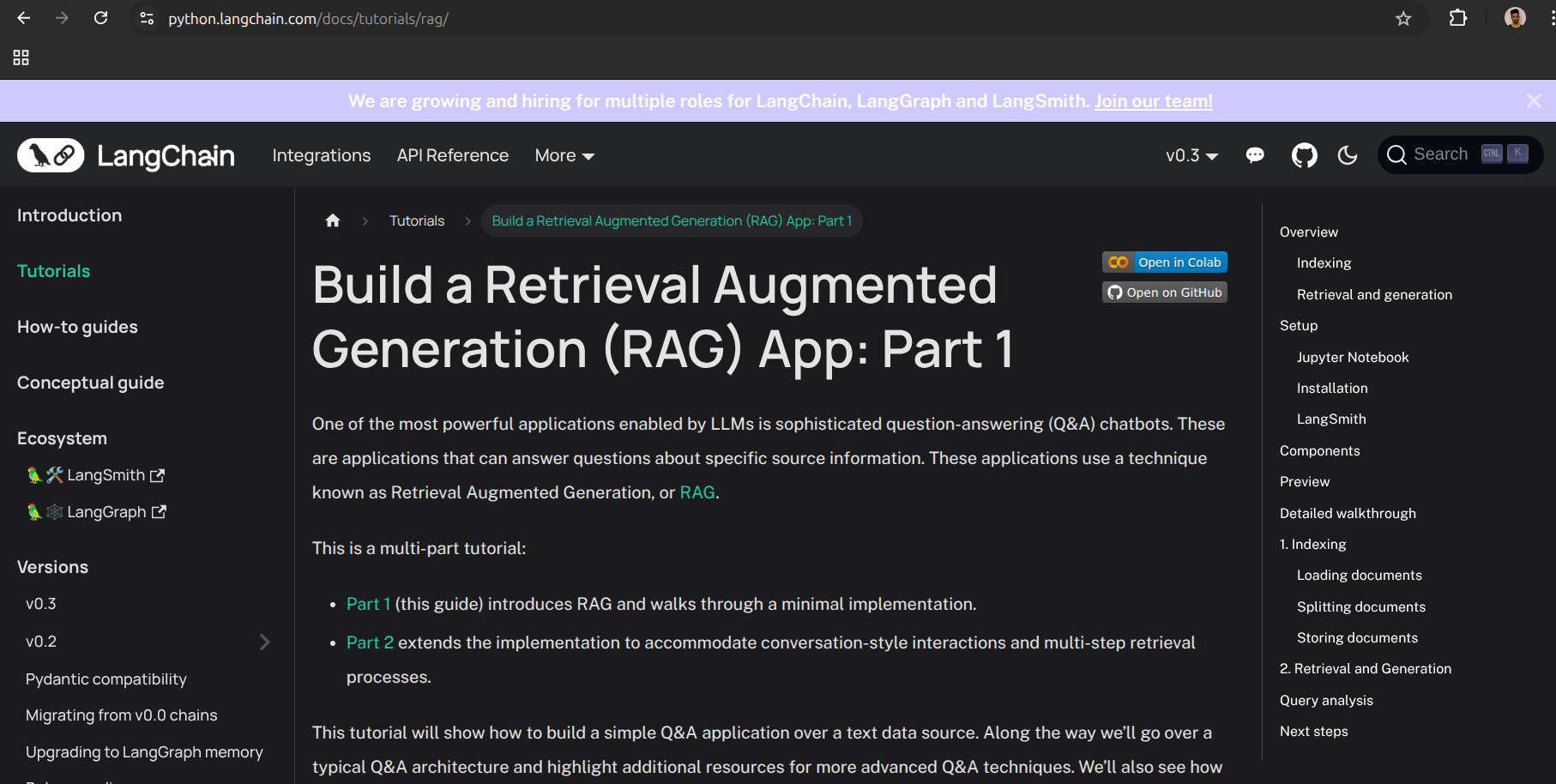Image resolution: width=1556 pixels, height=784 pixels.
Task: Open the More dropdown menu
Action: [564, 155]
